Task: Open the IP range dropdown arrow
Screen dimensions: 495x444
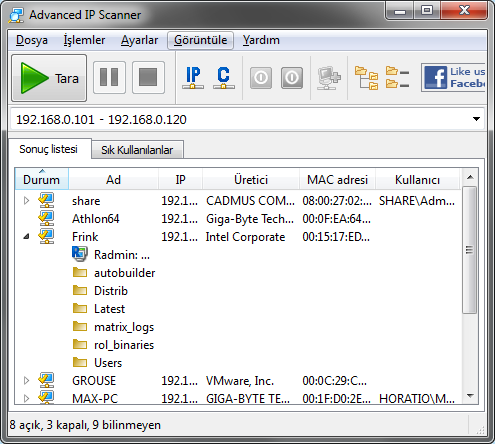Action: click(476, 119)
